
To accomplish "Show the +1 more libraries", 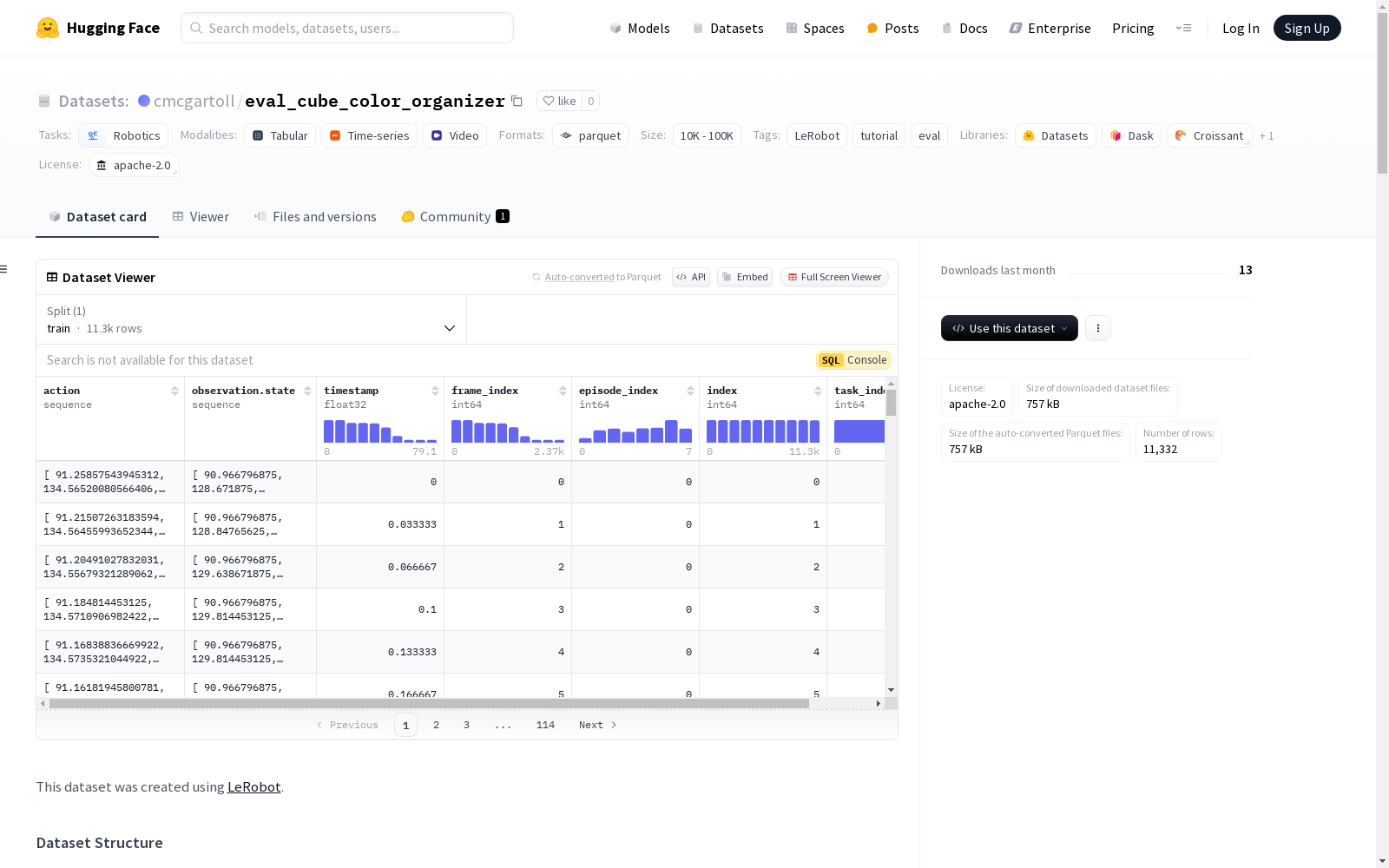I will point(1267,135).
